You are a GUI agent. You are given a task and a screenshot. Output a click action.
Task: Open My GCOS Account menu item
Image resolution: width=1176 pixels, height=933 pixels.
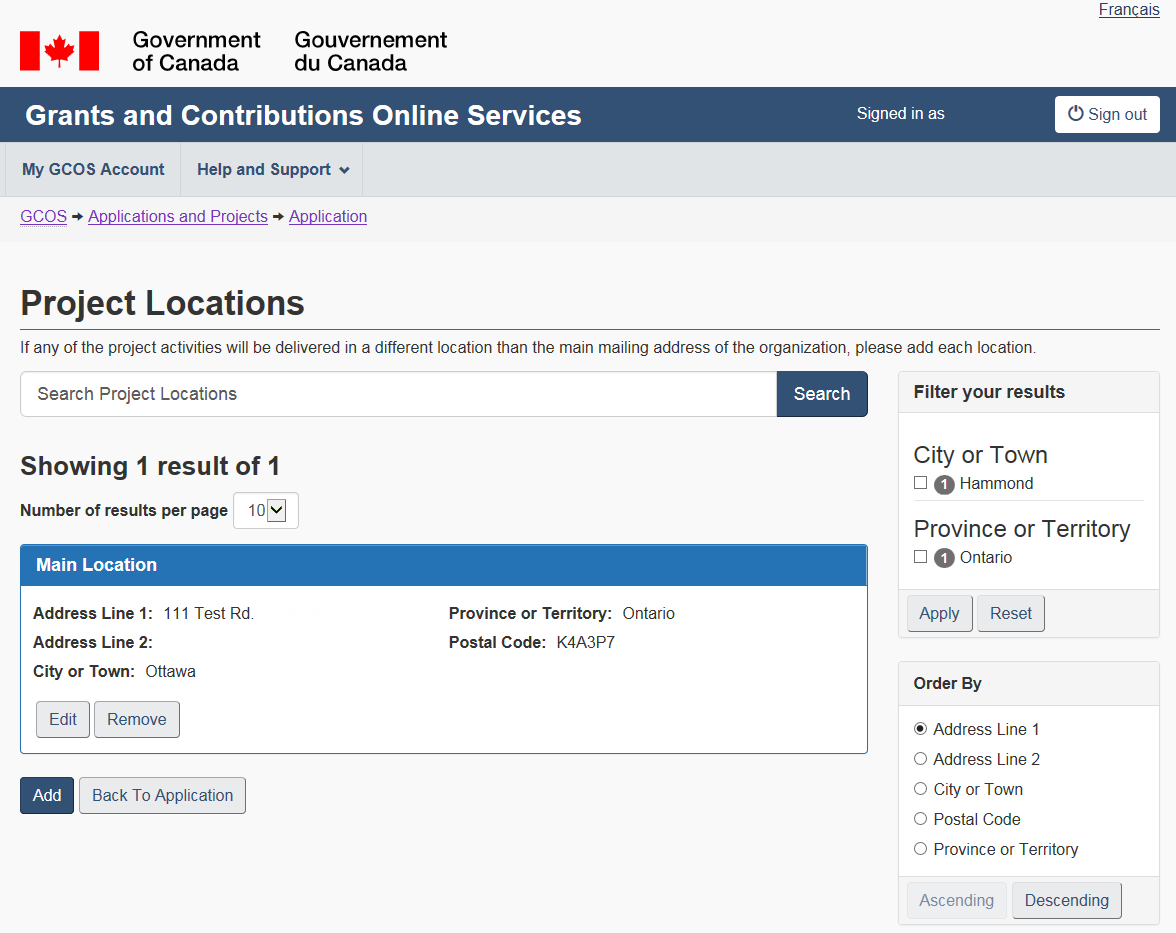(x=93, y=169)
